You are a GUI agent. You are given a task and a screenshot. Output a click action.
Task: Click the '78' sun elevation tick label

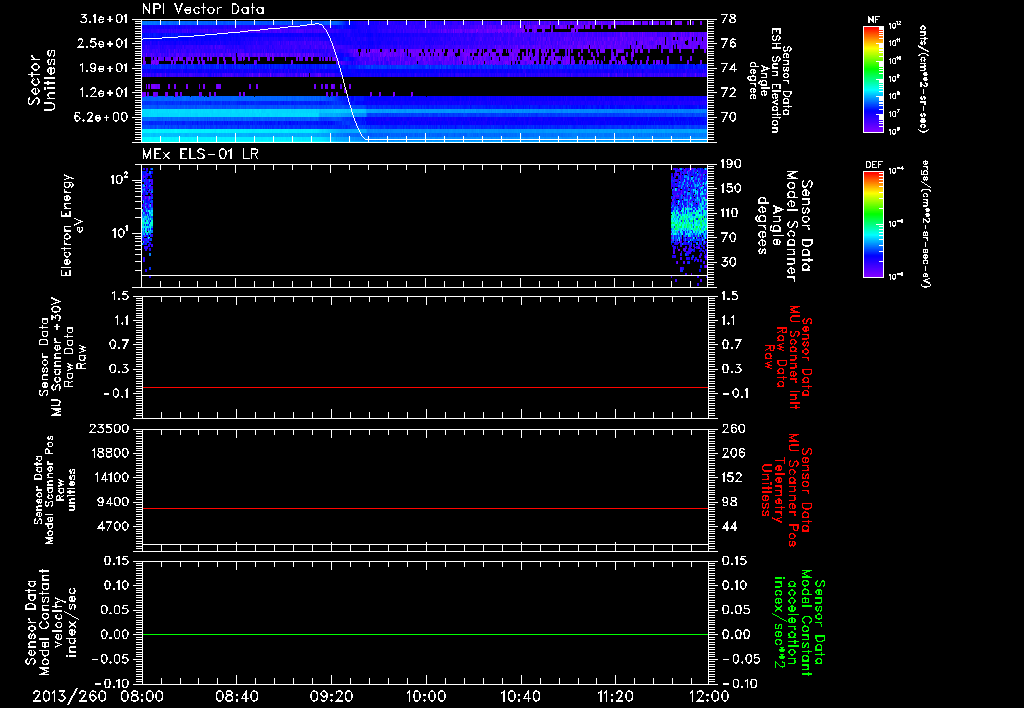(x=729, y=19)
